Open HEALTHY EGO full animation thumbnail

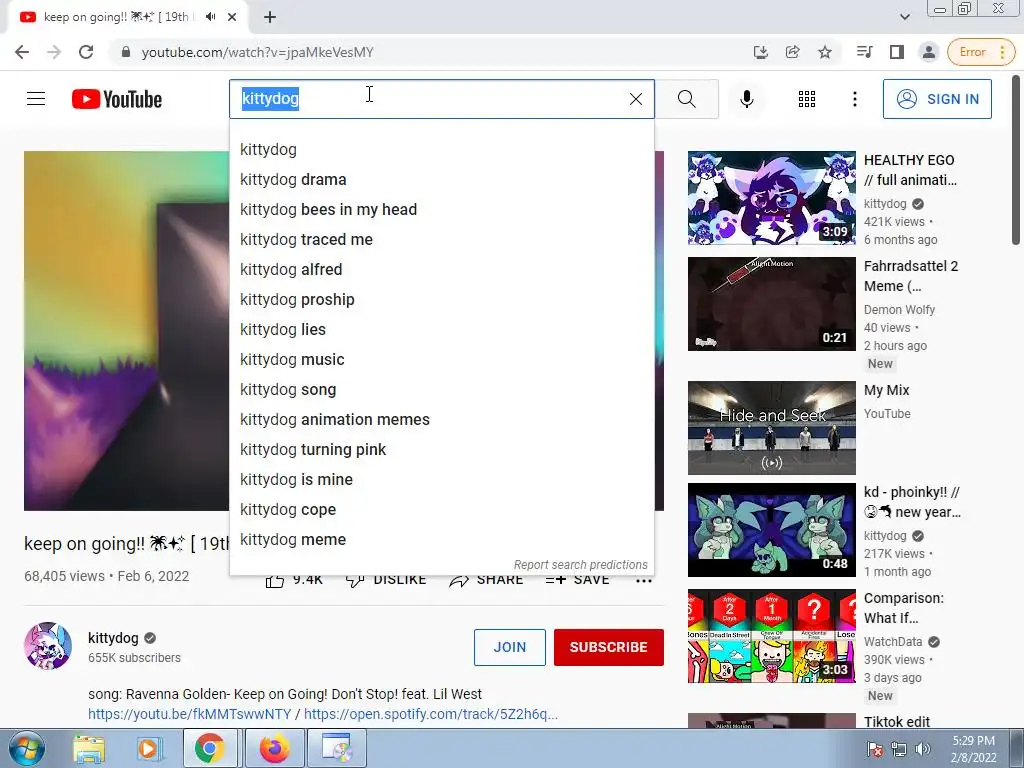(x=771, y=198)
